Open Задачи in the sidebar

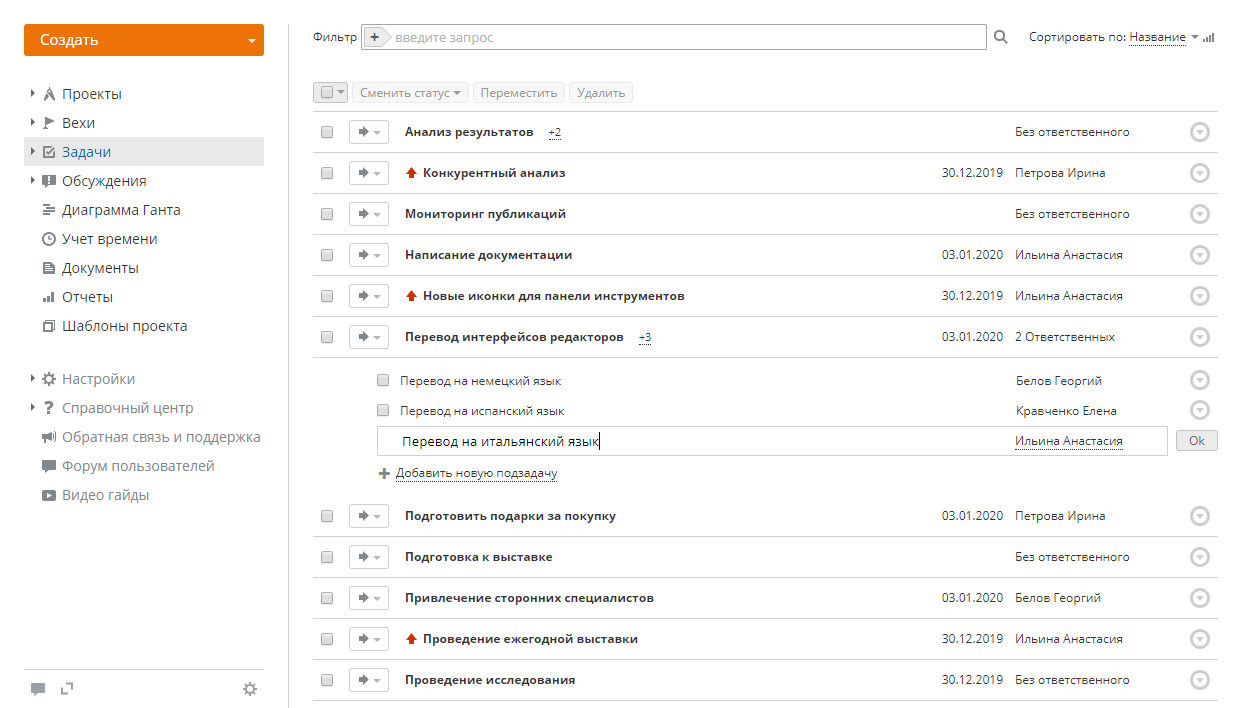coord(86,152)
